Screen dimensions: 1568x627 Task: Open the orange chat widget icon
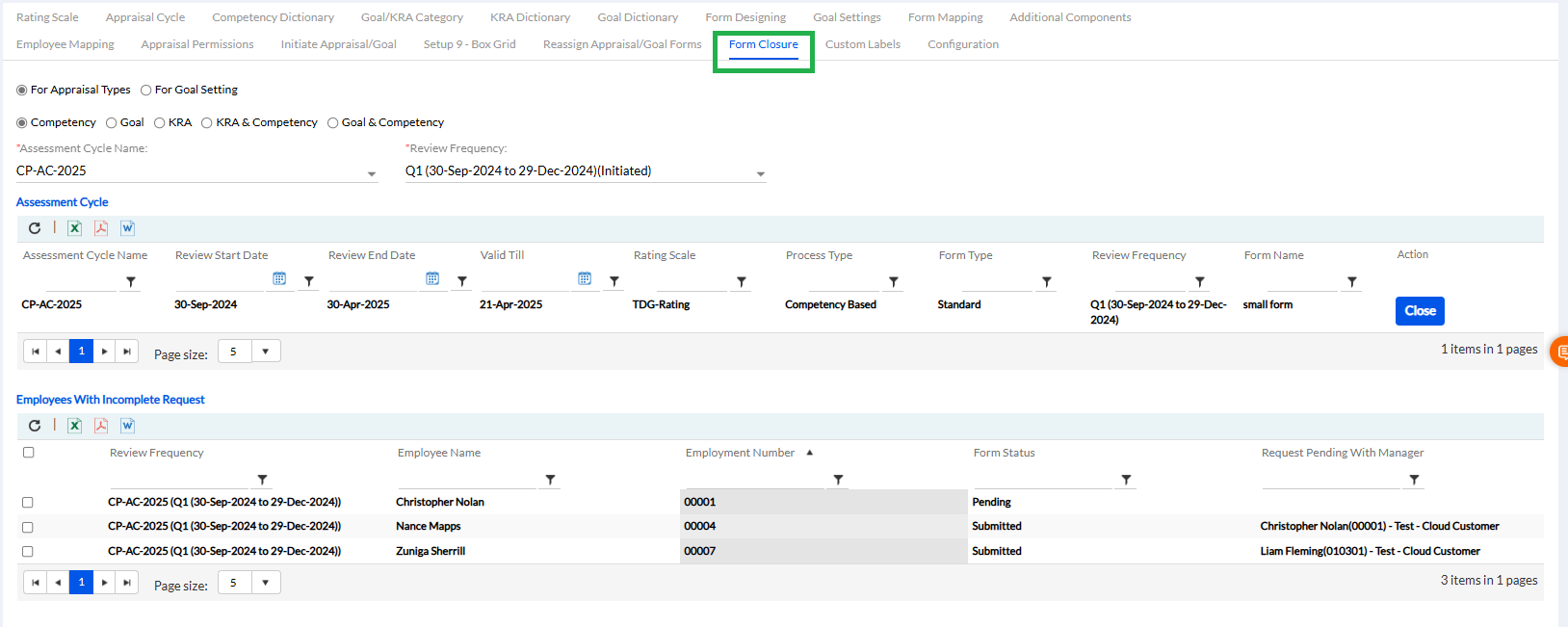1559,352
